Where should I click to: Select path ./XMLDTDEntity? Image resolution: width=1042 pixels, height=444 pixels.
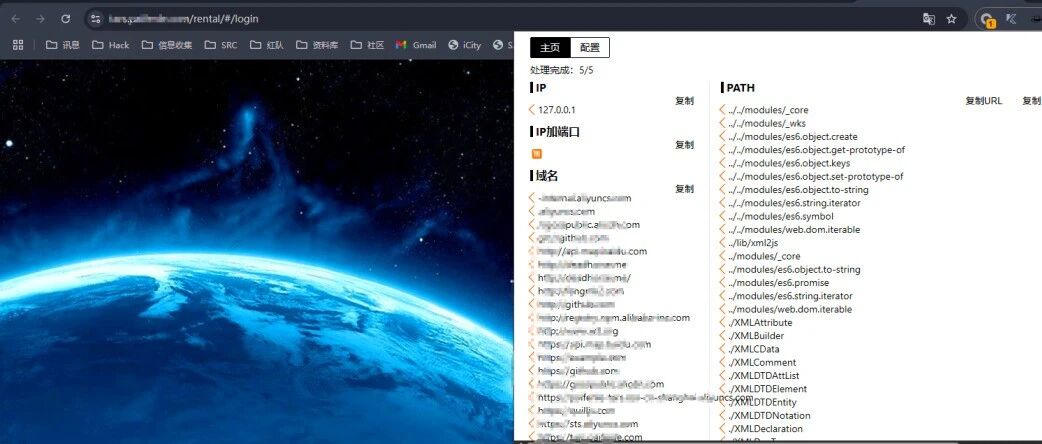[762, 402]
